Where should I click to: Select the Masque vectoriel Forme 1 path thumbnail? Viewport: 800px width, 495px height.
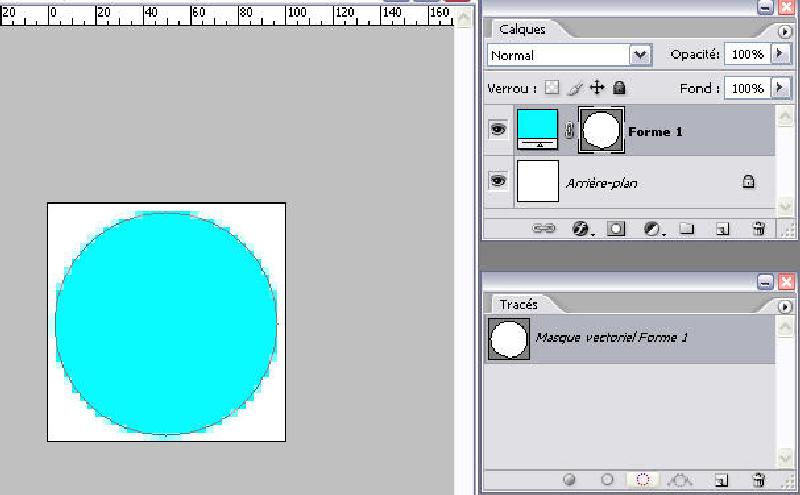pyautogui.click(x=509, y=339)
